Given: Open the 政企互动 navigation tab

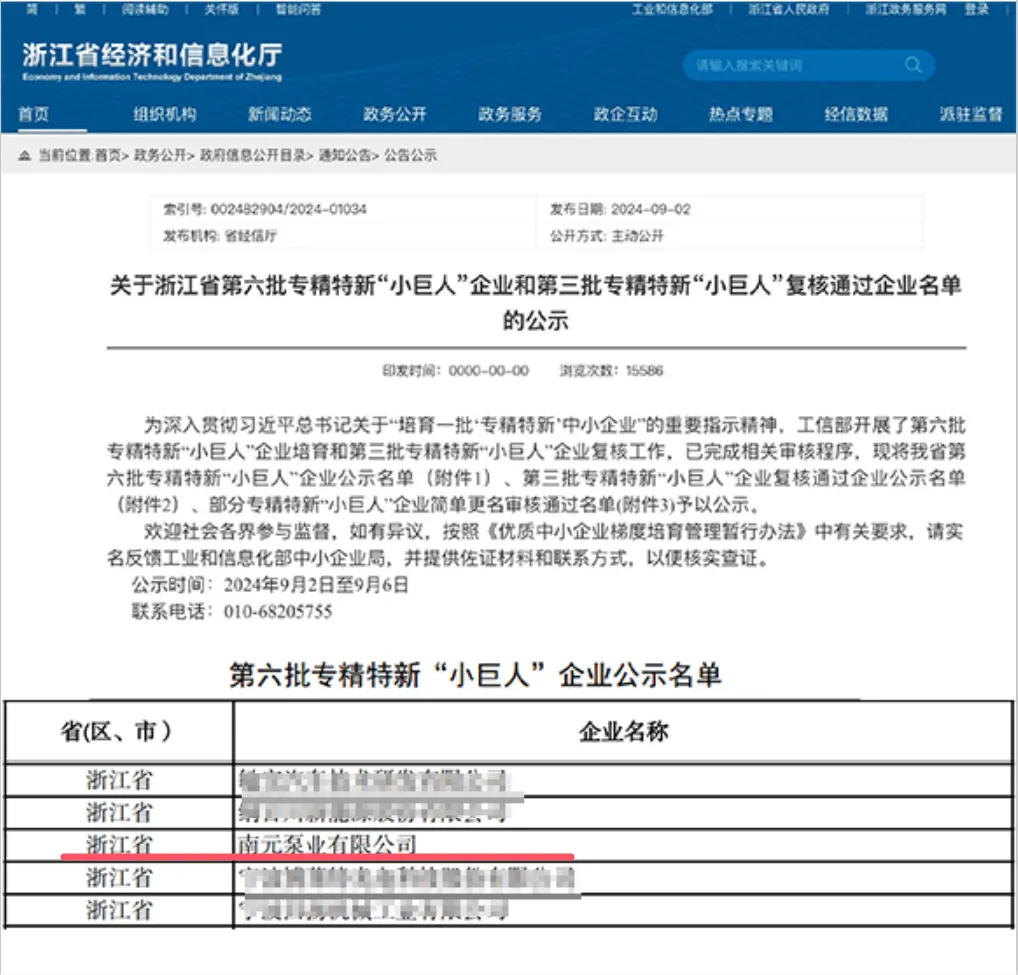Looking at the screenshot, I should [625, 114].
